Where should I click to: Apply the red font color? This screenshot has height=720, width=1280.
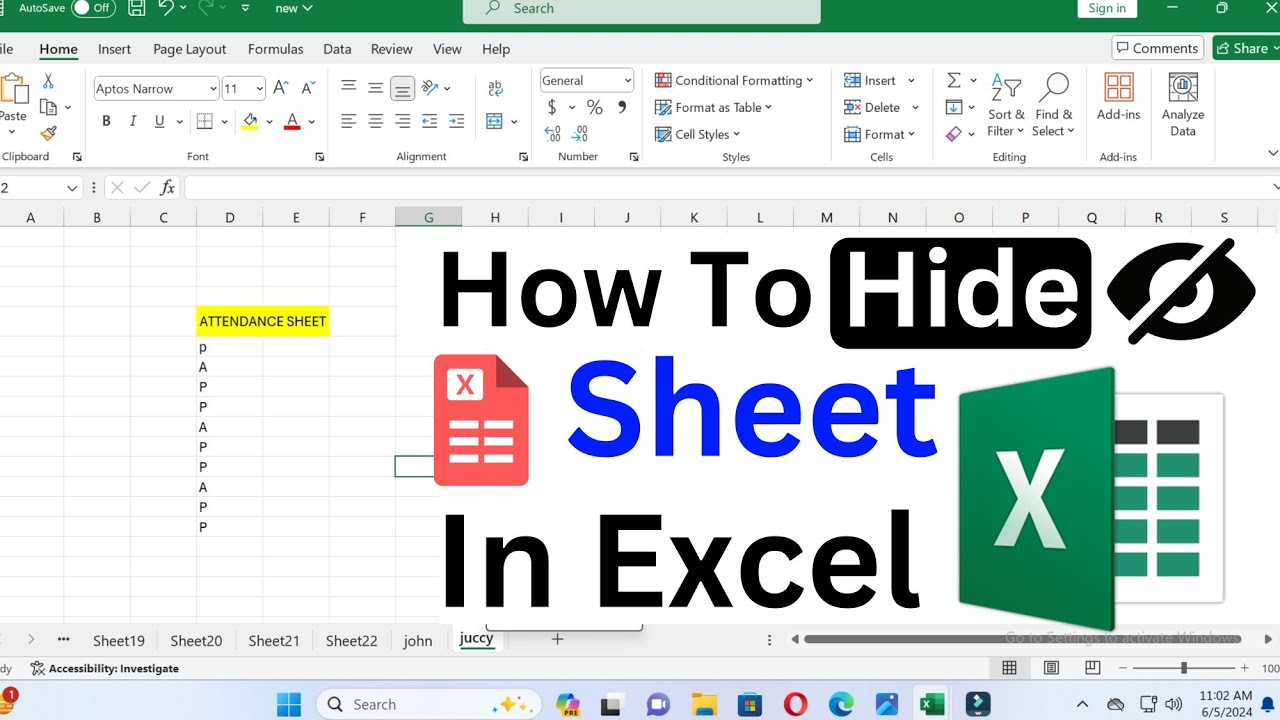pos(292,121)
